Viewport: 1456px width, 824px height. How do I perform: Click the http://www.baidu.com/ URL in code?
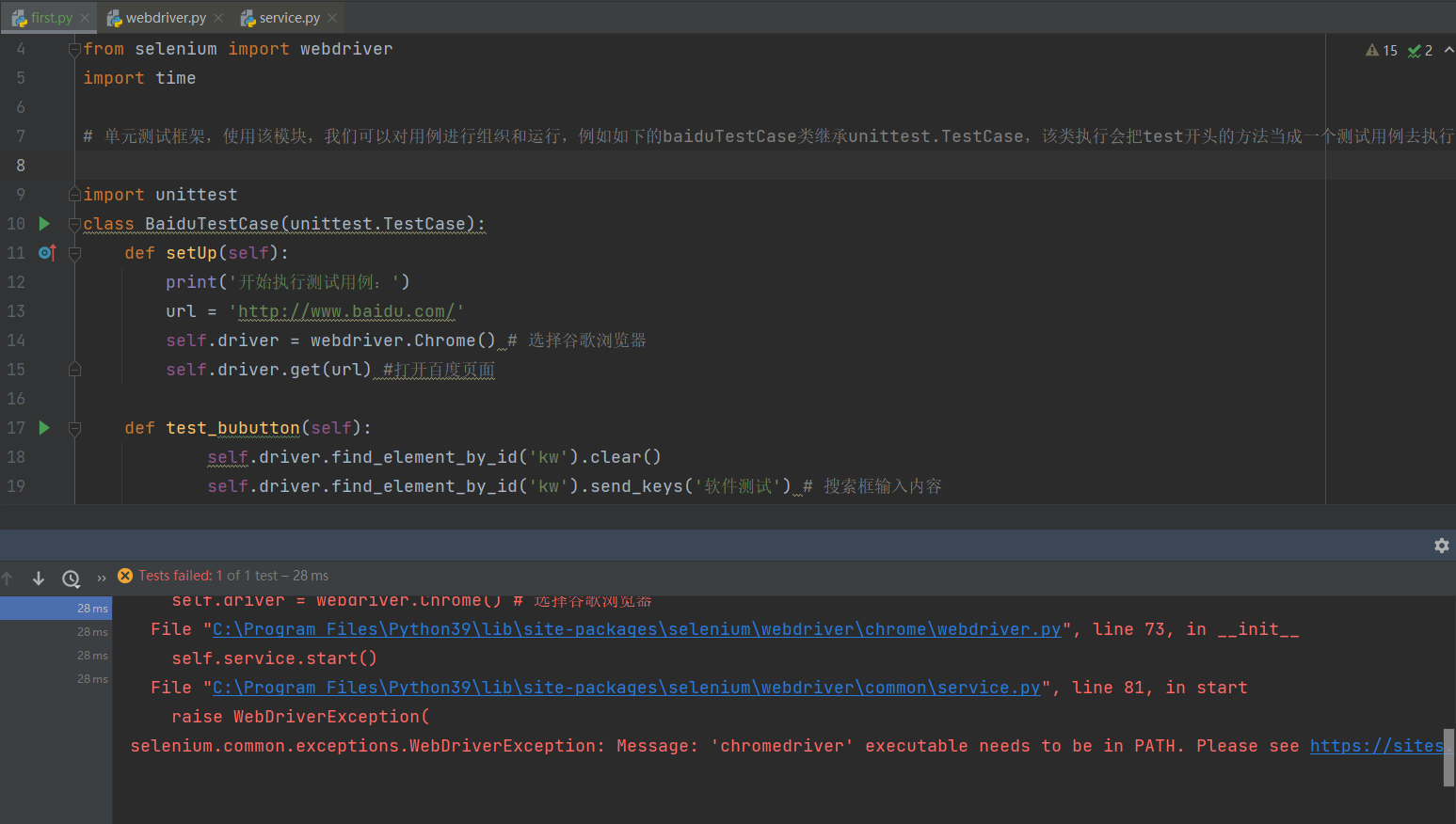click(346, 311)
